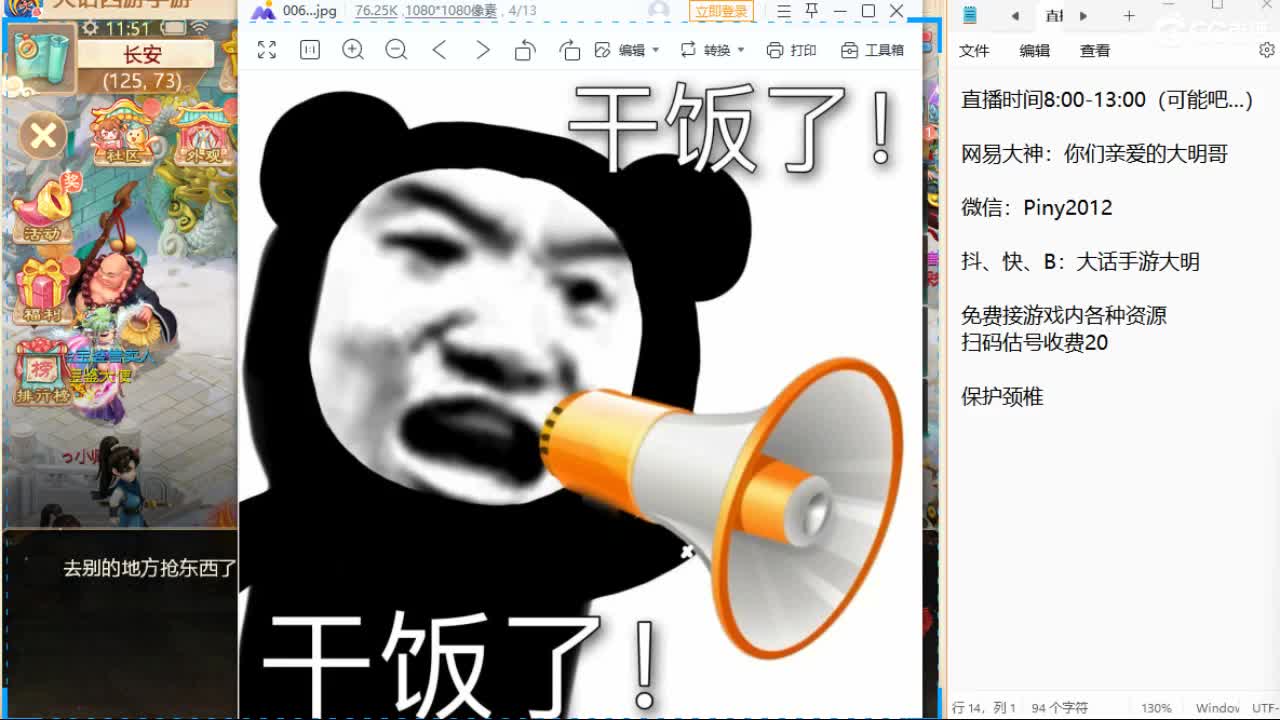This screenshot has width=1280, height=720.
Task: Open Notepad 文件 menu
Action: (974, 50)
